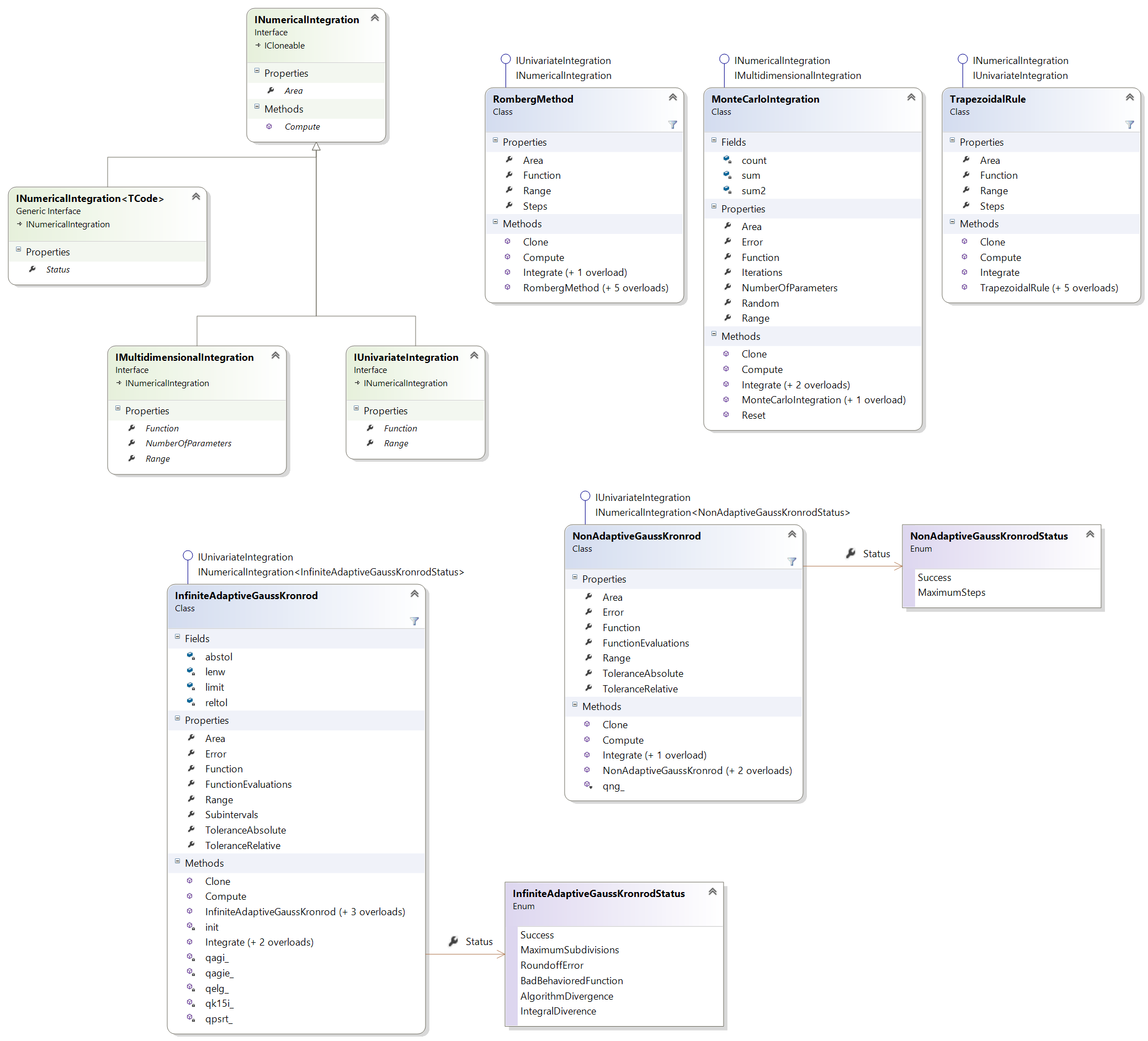Click filter icon in InfiniteAdaptiveGaussKronrod header
Viewport: 1148px width, 1041px height.
pyautogui.click(x=415, y=622)
